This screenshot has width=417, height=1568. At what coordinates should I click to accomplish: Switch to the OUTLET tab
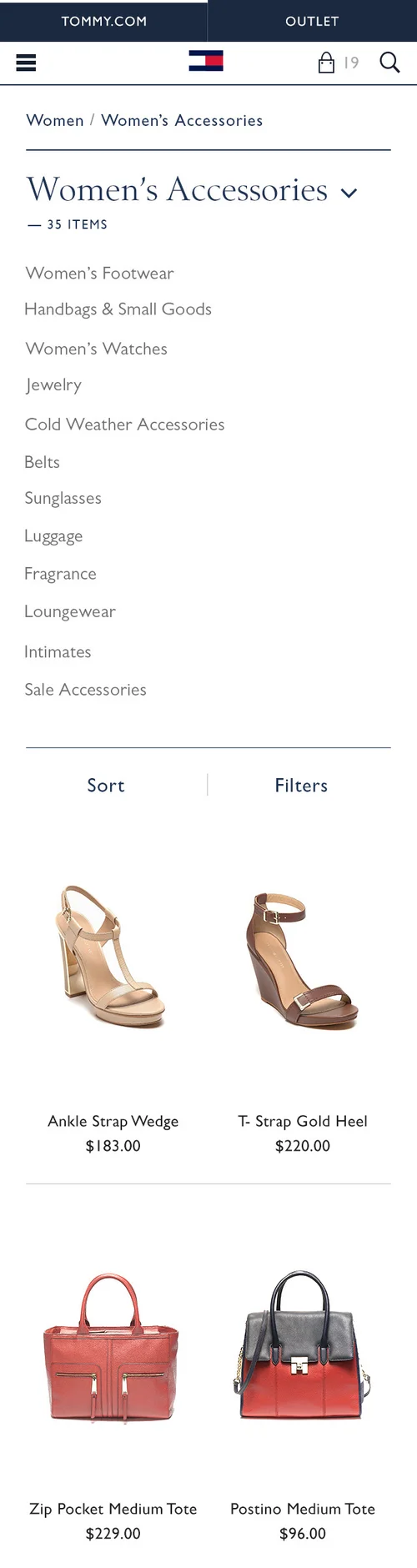pos(313,21)
